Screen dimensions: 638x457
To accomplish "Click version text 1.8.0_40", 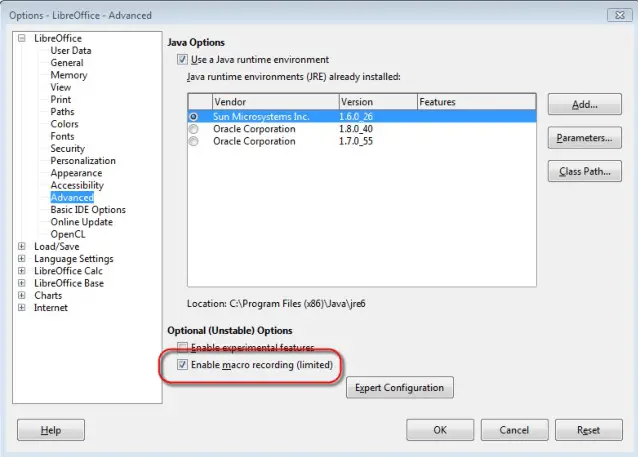I will click(356, 129).
